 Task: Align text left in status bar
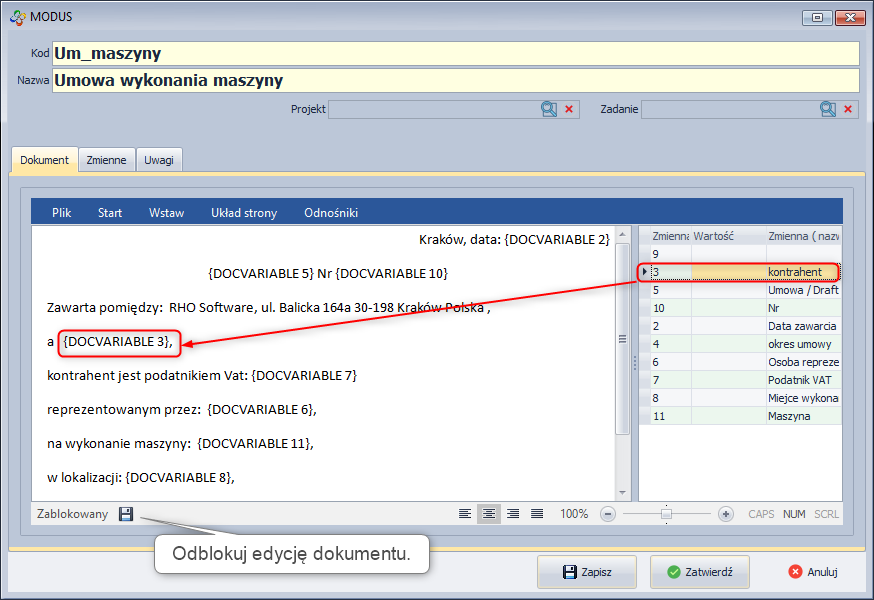click(x=465, y=513)
